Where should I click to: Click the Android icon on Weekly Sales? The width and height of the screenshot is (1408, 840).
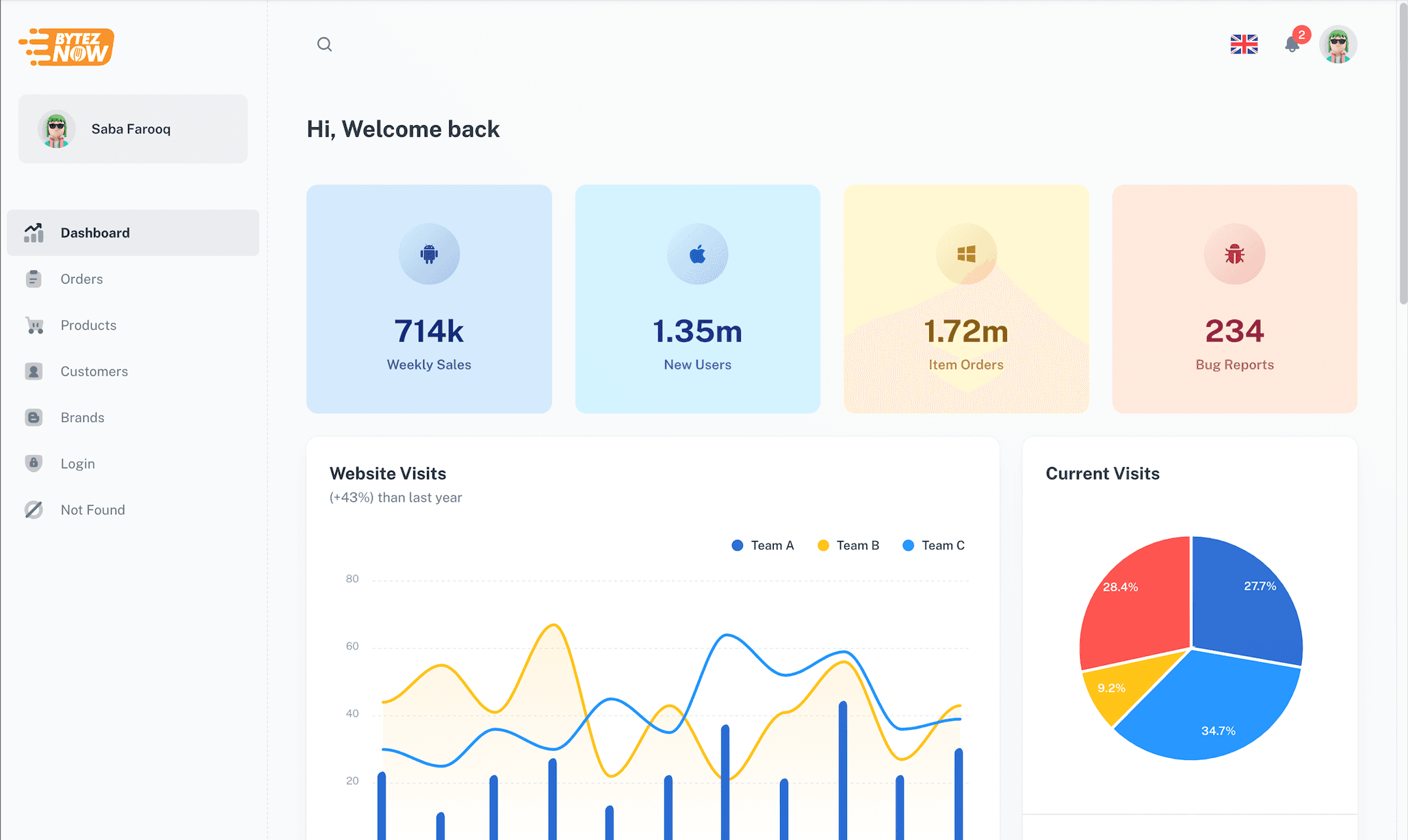pyautogui.click(x=429, y=254)
